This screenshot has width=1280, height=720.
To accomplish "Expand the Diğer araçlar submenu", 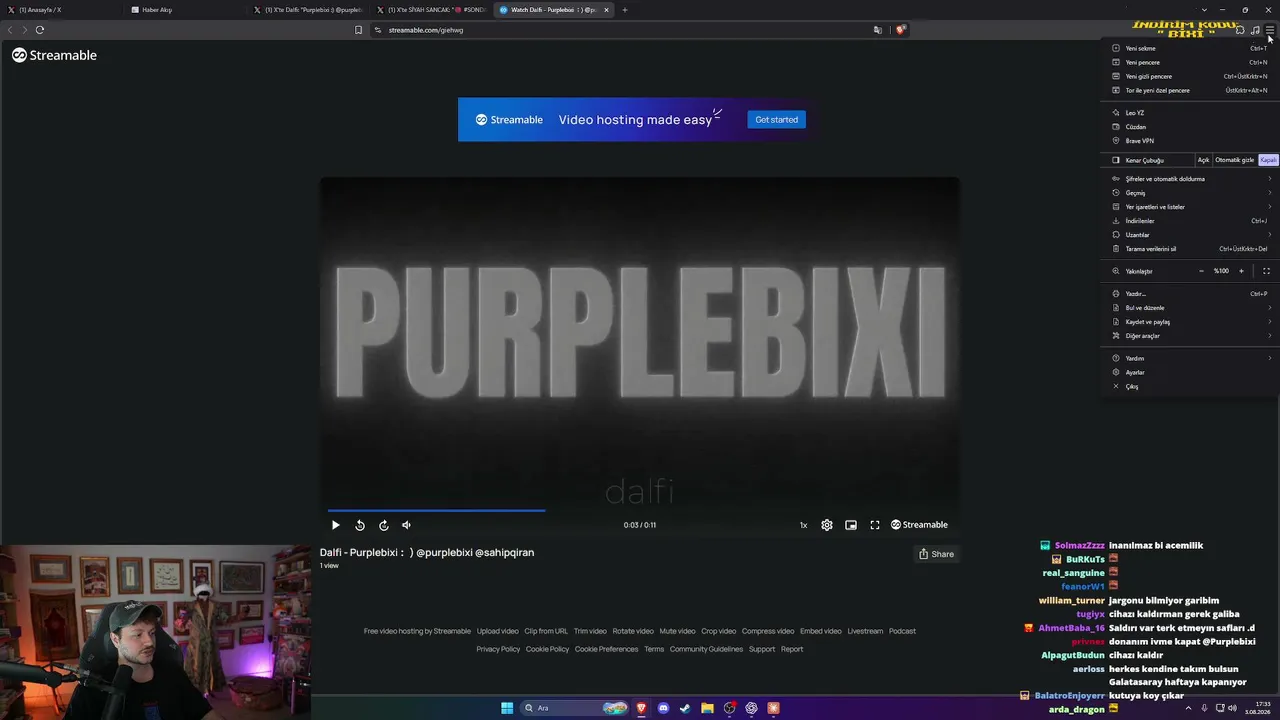I will (x=1190, y=336).
